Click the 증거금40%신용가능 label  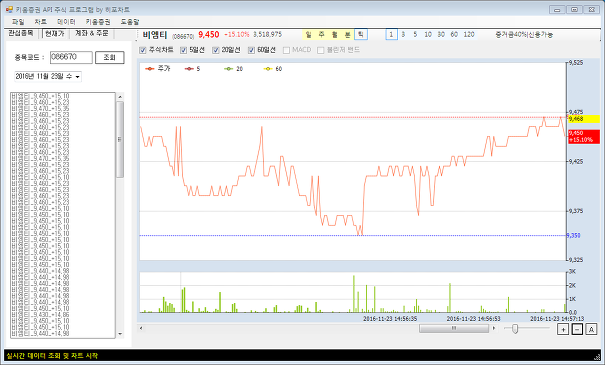pos(524,34)
